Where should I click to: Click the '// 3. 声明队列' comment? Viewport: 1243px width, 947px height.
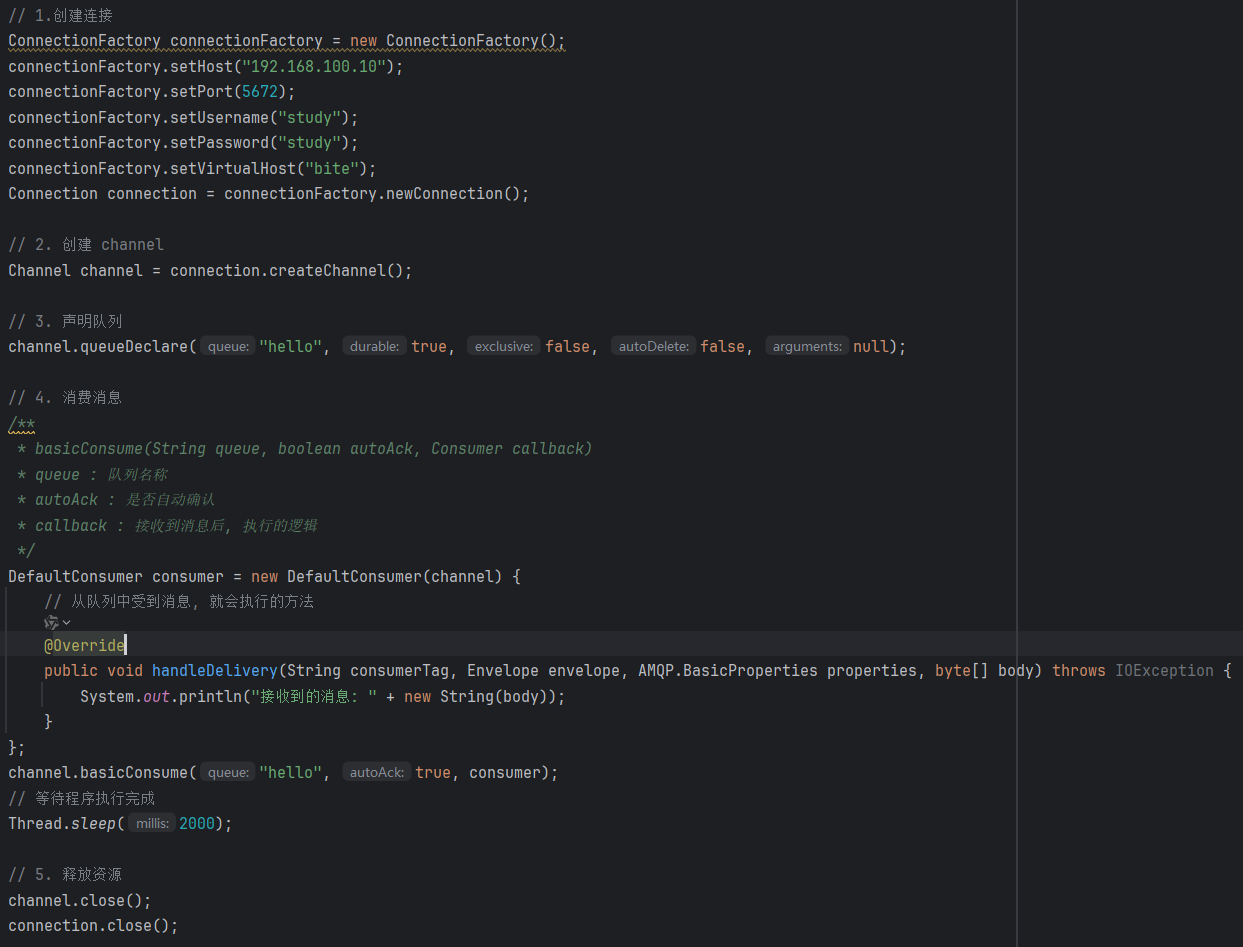coord(65,321)
